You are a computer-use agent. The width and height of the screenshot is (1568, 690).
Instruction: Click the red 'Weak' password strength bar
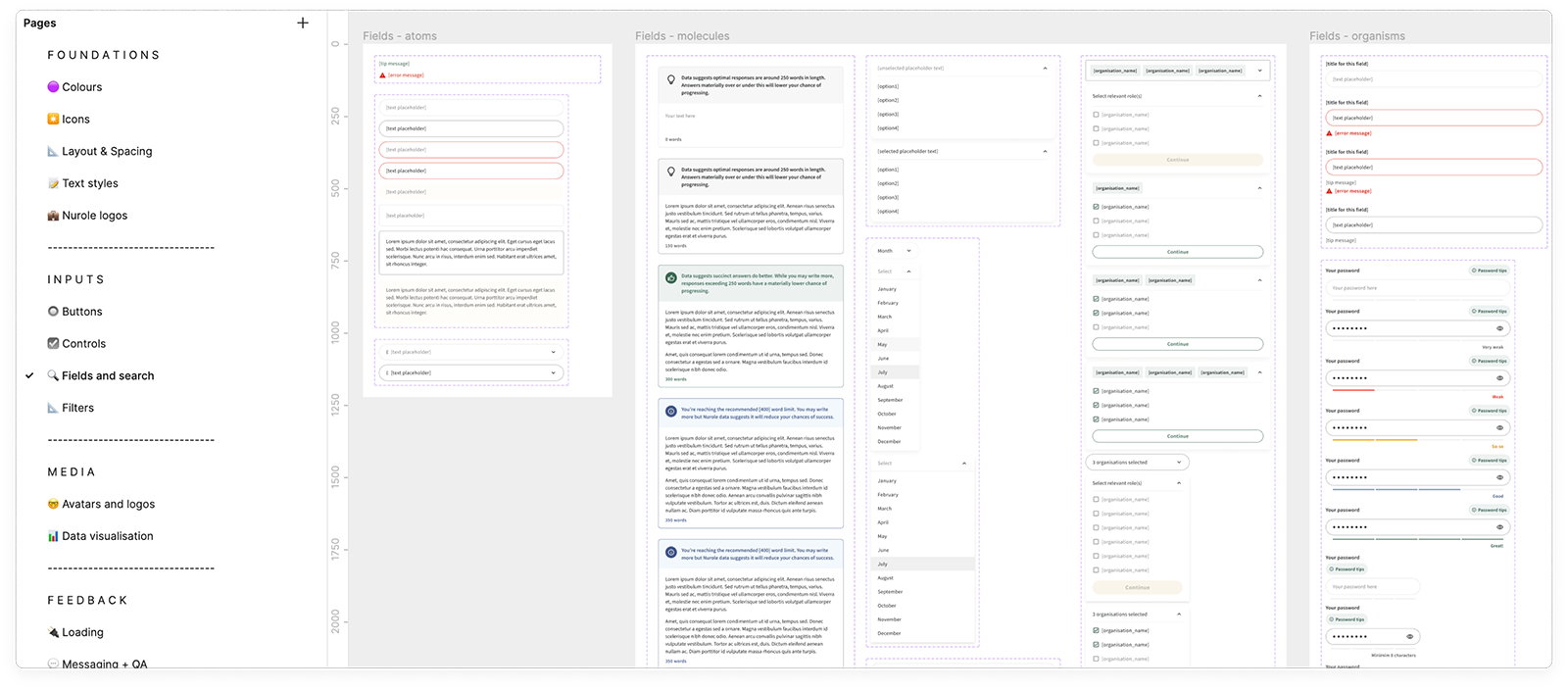[x=1353, y=390]
